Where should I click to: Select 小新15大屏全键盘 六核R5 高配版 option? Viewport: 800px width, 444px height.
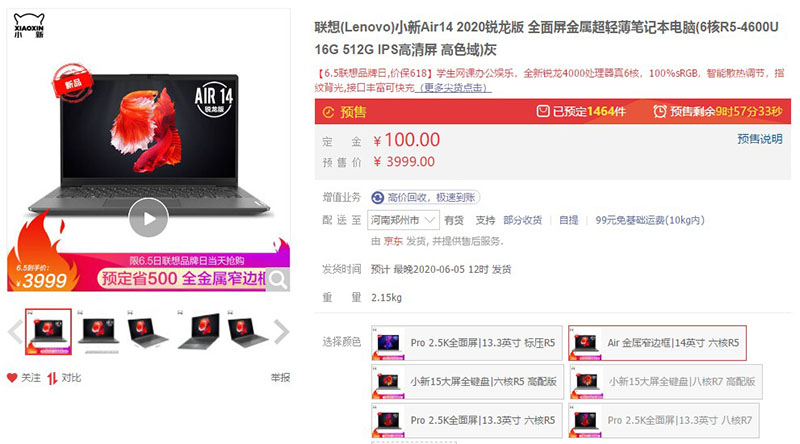[467, 381]
